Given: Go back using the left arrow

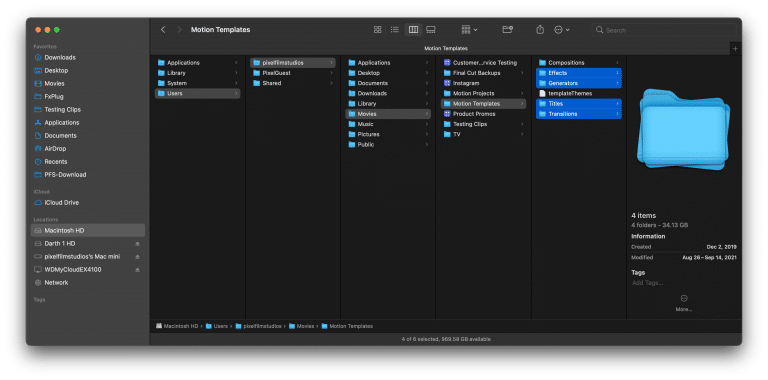Looking at the screenshot, I should tap(163, 30).
